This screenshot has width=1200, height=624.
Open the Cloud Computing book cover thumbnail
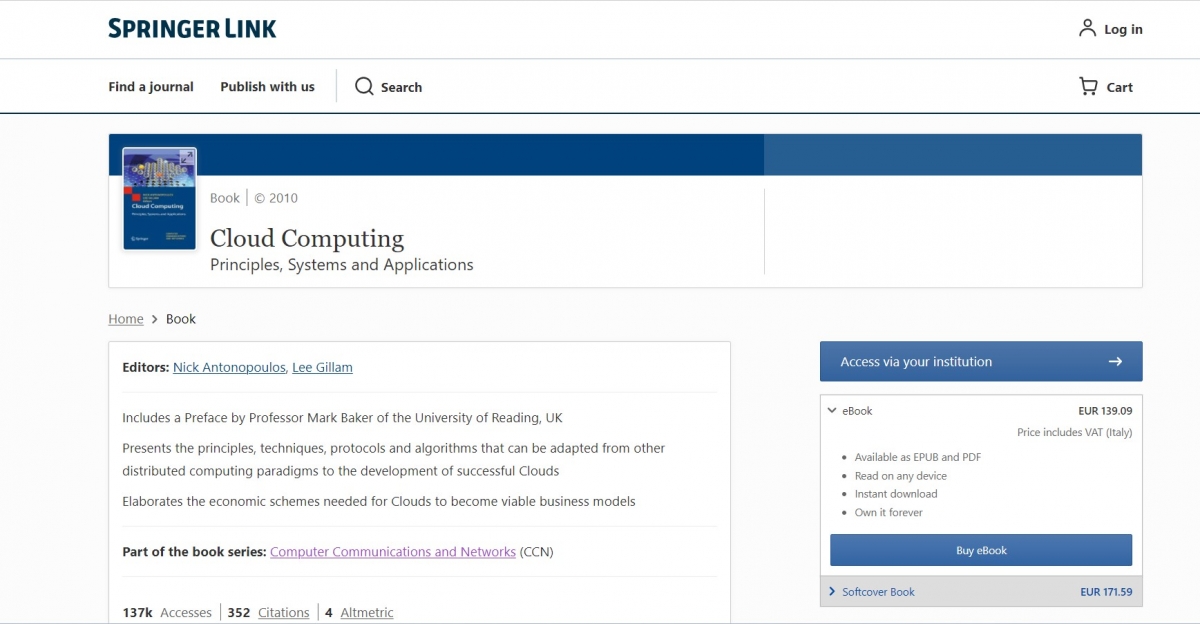[159, 198]
